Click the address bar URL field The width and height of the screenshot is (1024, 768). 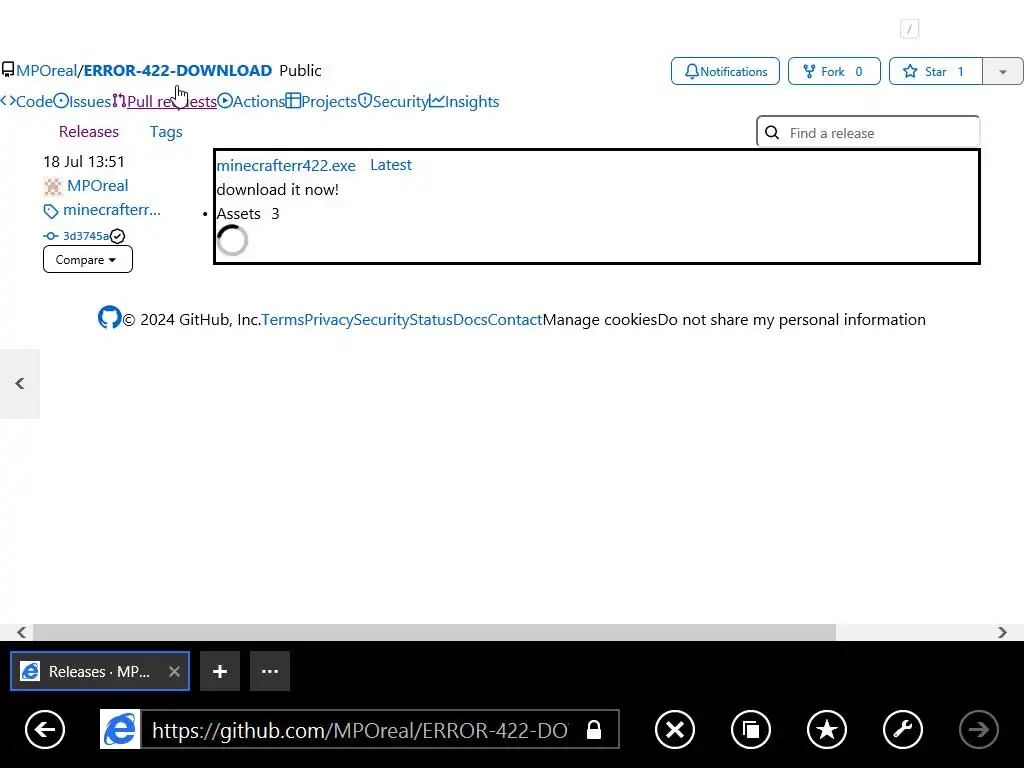tap(360, 729)
